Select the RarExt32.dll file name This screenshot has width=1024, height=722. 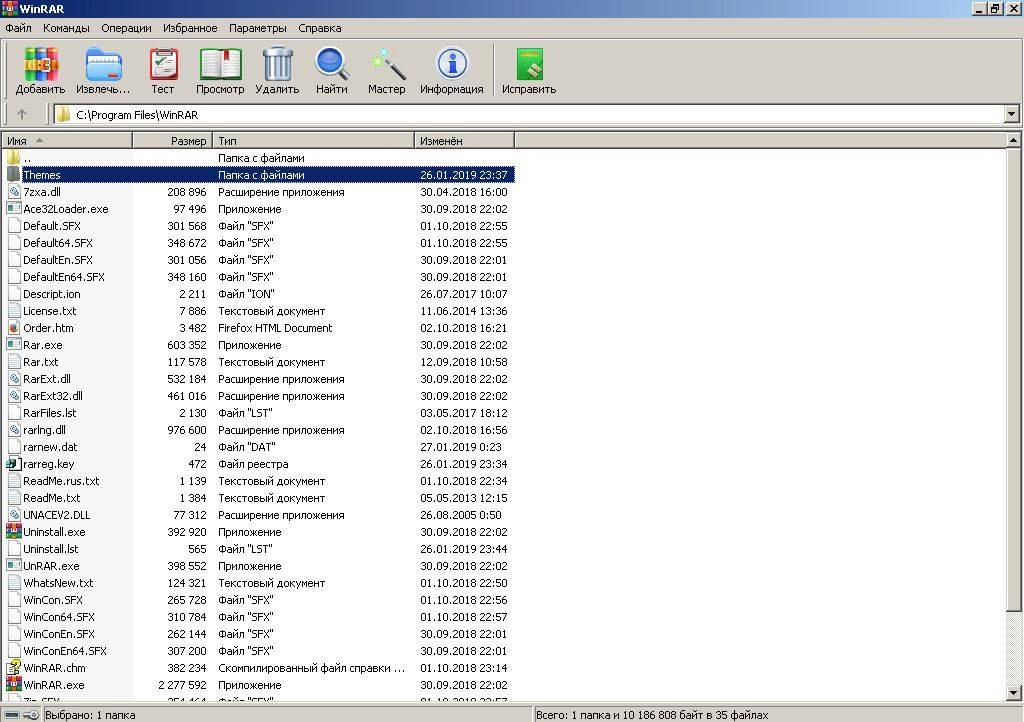(x=53, y=396)
